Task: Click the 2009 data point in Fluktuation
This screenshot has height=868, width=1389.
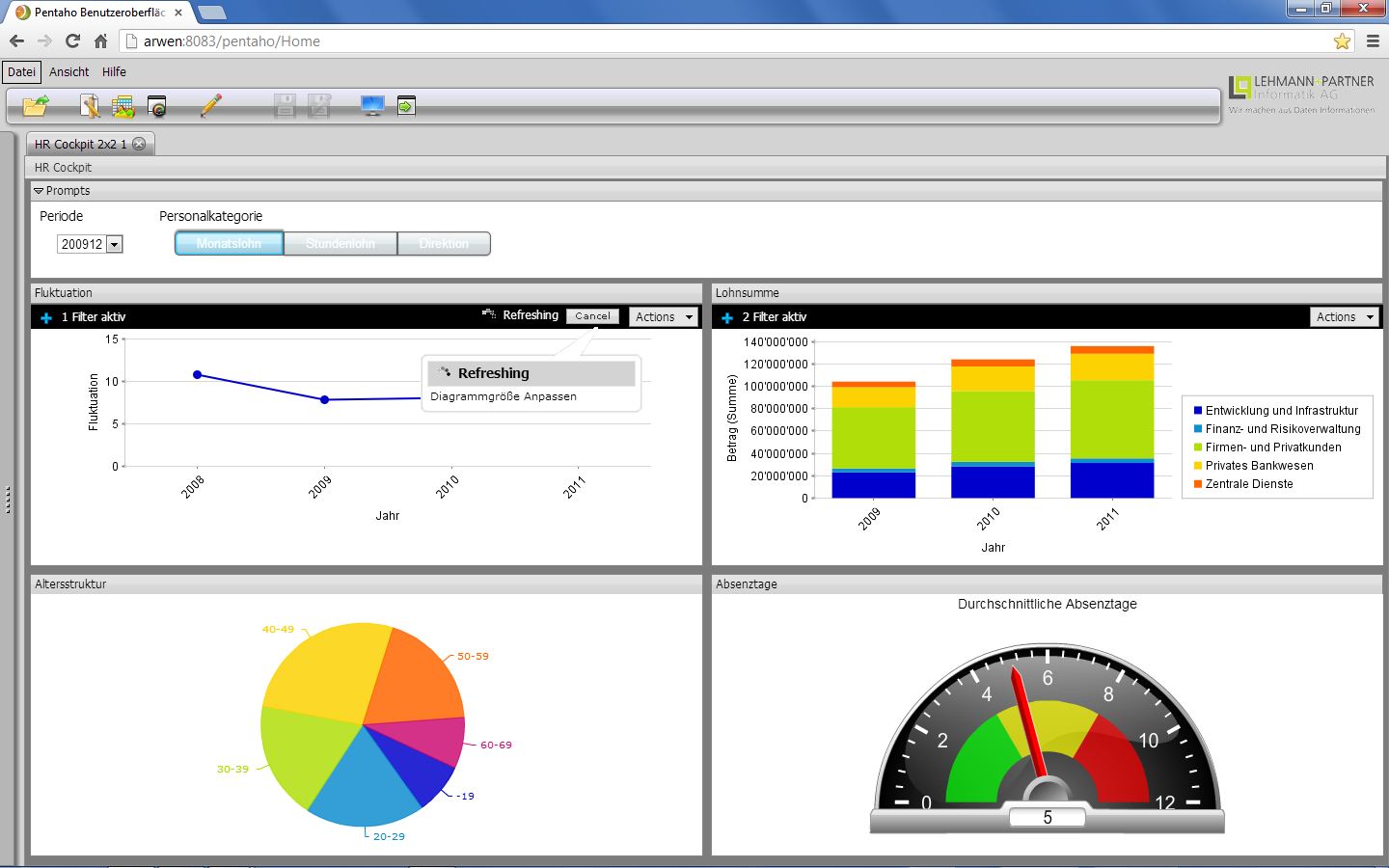Action: click(x=324, y=399)
